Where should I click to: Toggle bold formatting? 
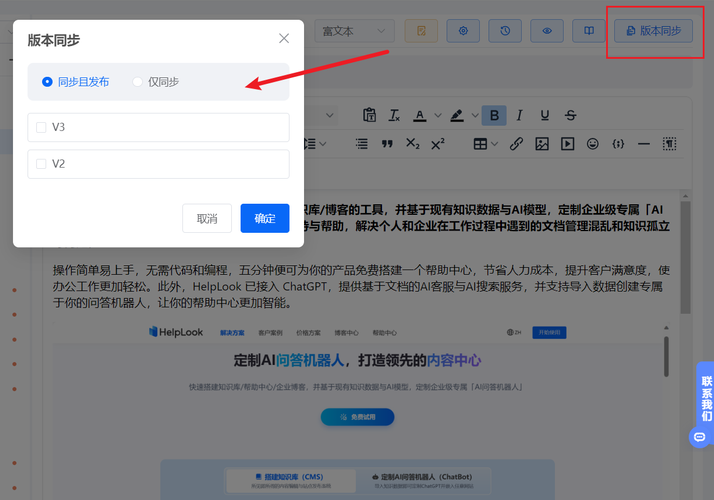pyautogui.click(x=494, y=115)
